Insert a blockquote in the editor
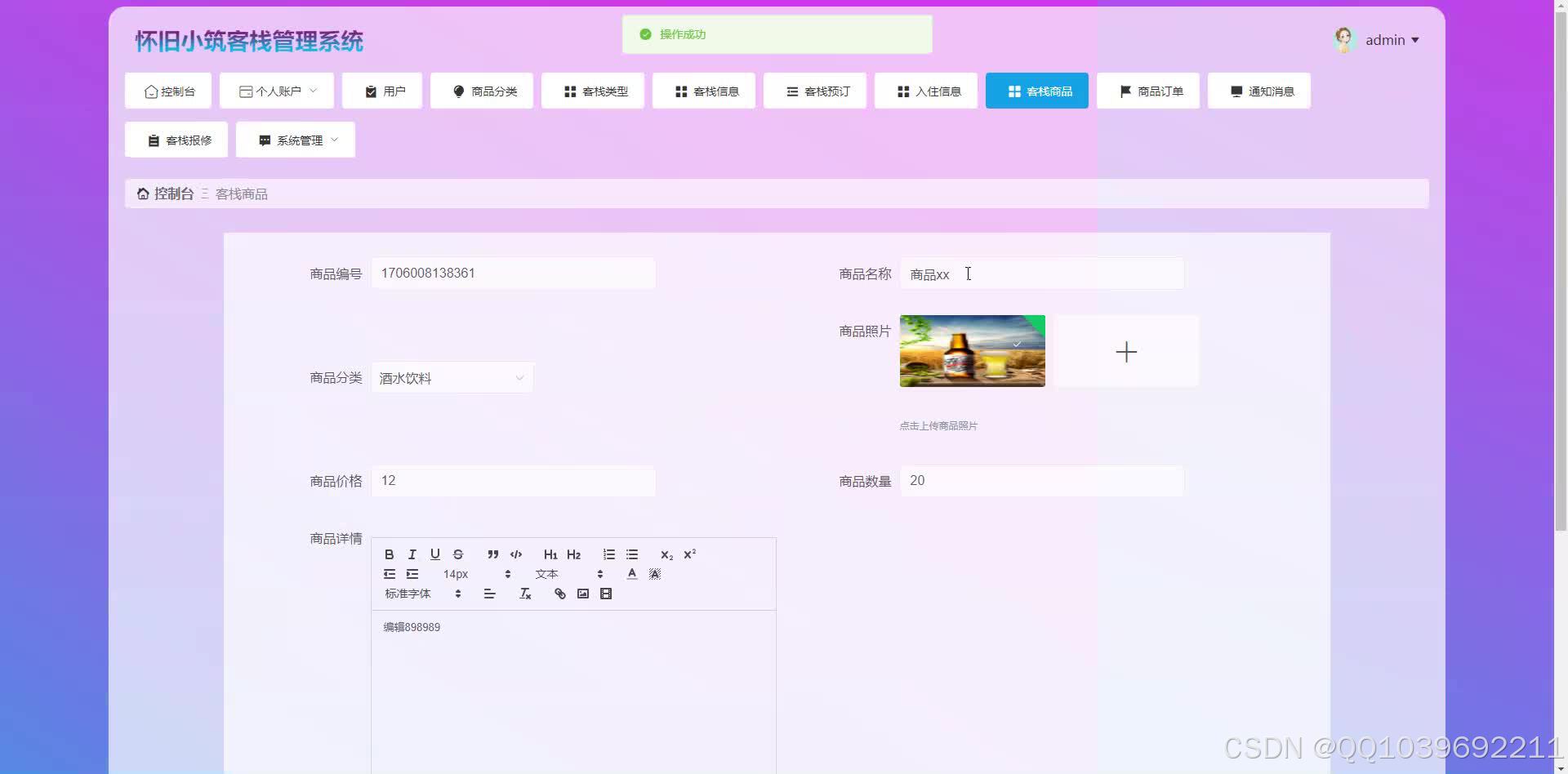Screen dimensions: 1568x774 tap(493, 554)
